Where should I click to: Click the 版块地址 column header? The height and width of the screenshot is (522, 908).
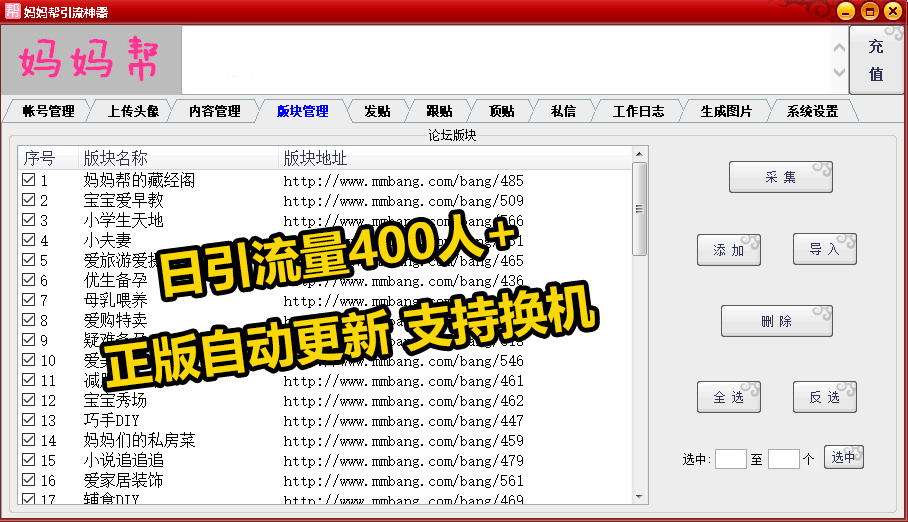coord(455,158)
